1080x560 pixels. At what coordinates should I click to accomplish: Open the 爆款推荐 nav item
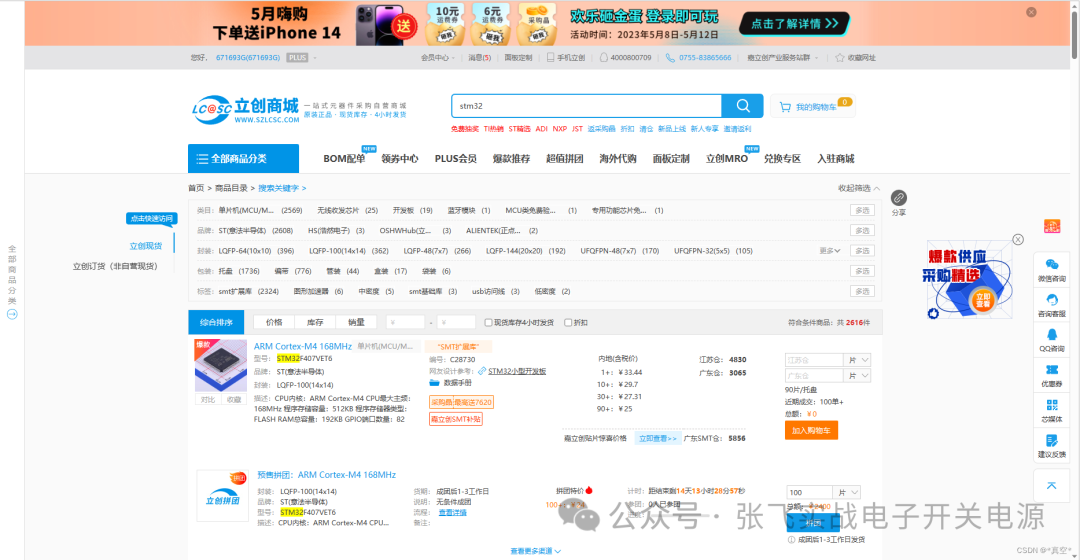511,158
